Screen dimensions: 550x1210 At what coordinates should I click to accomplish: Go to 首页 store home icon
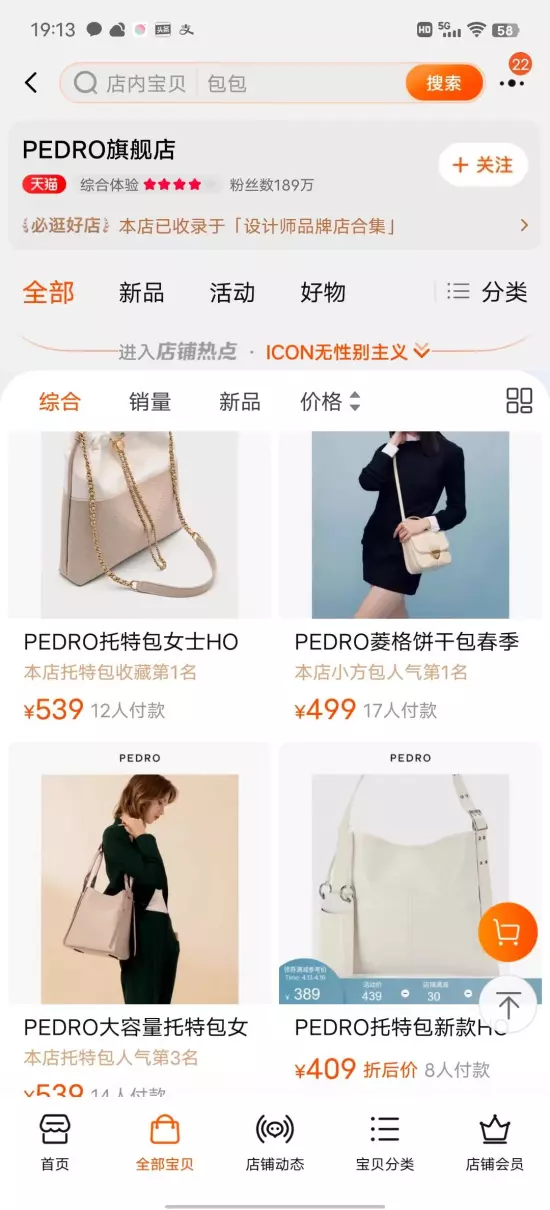[55, 1144]
